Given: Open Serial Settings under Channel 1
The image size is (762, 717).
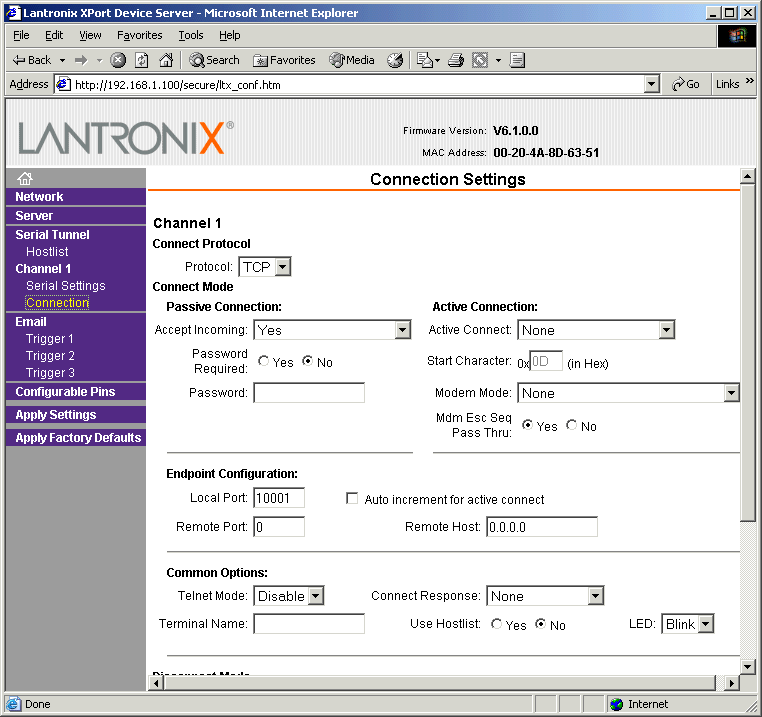Looking at the screenshot, I should pyautogui.click(x=66, y=285).
